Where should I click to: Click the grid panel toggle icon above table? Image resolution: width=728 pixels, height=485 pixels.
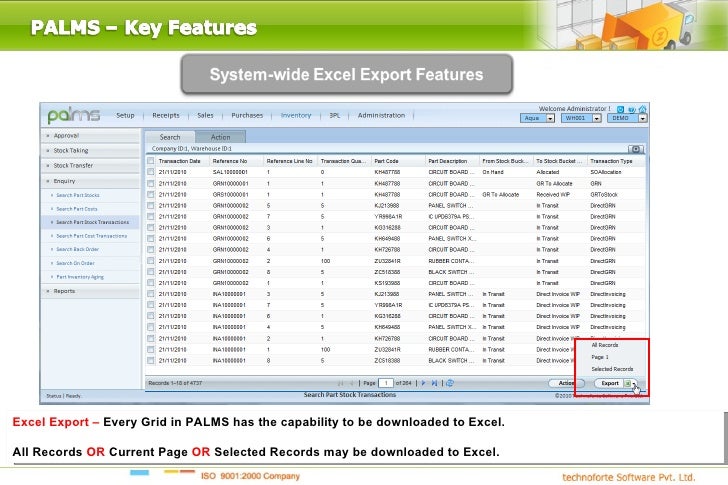point(636,149)
